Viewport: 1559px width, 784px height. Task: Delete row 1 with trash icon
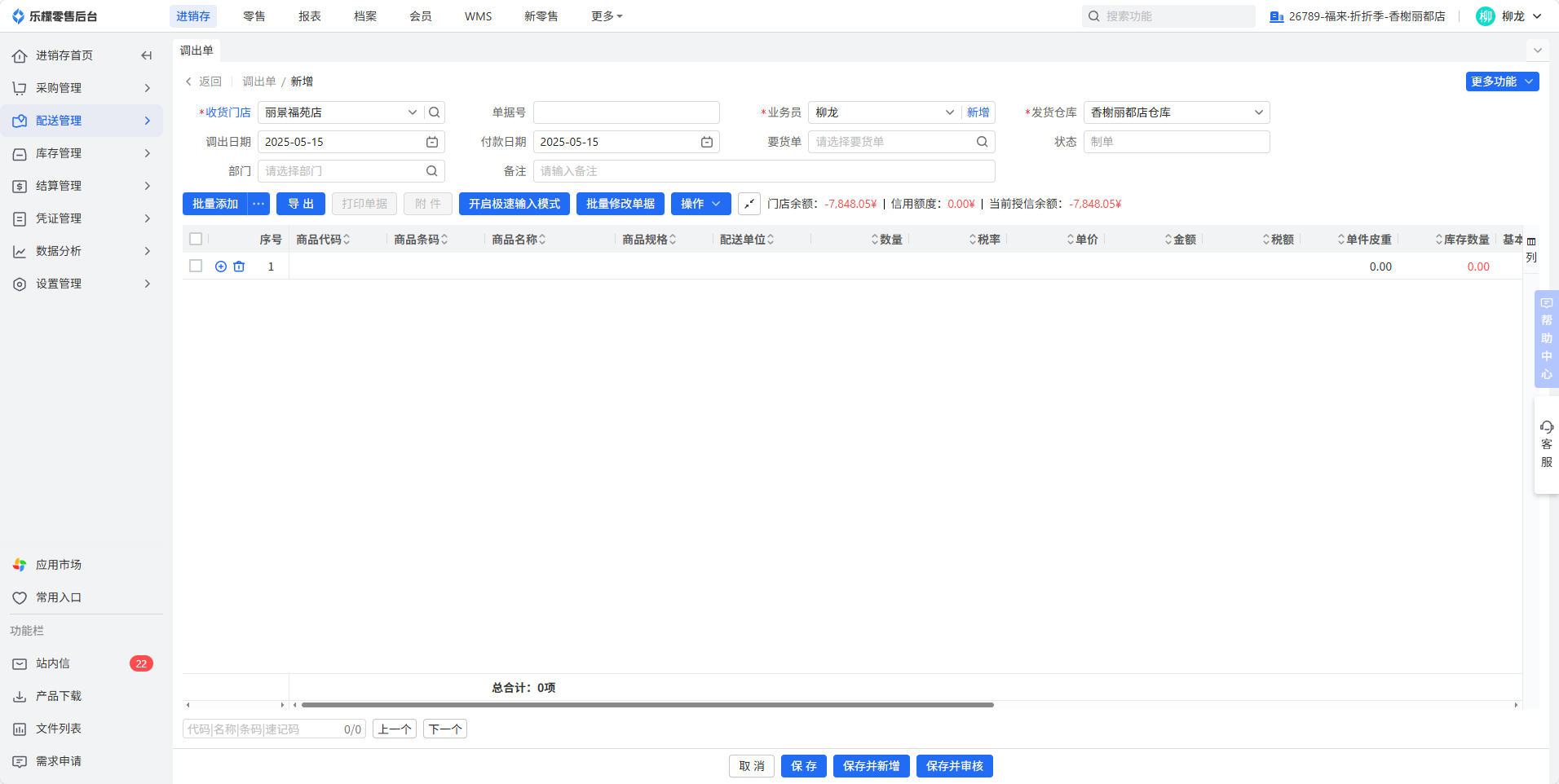239,266
